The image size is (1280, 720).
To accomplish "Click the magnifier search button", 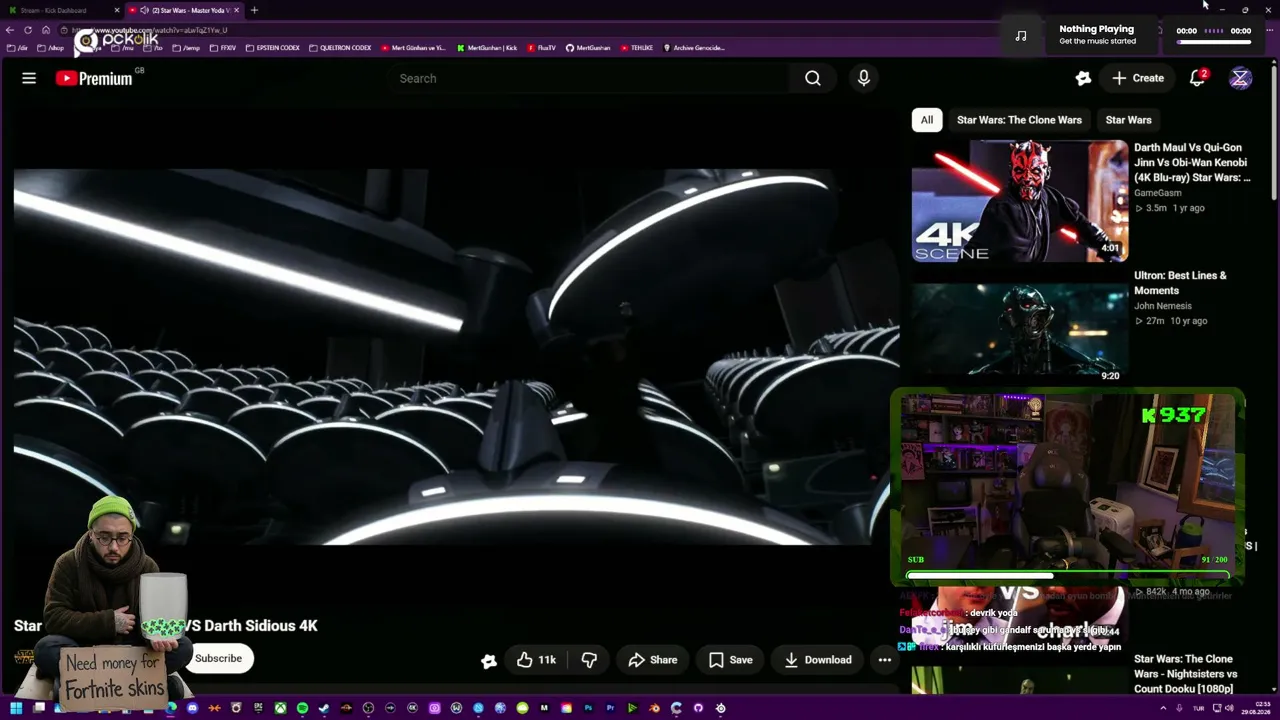I will click(x=813, y=78).
